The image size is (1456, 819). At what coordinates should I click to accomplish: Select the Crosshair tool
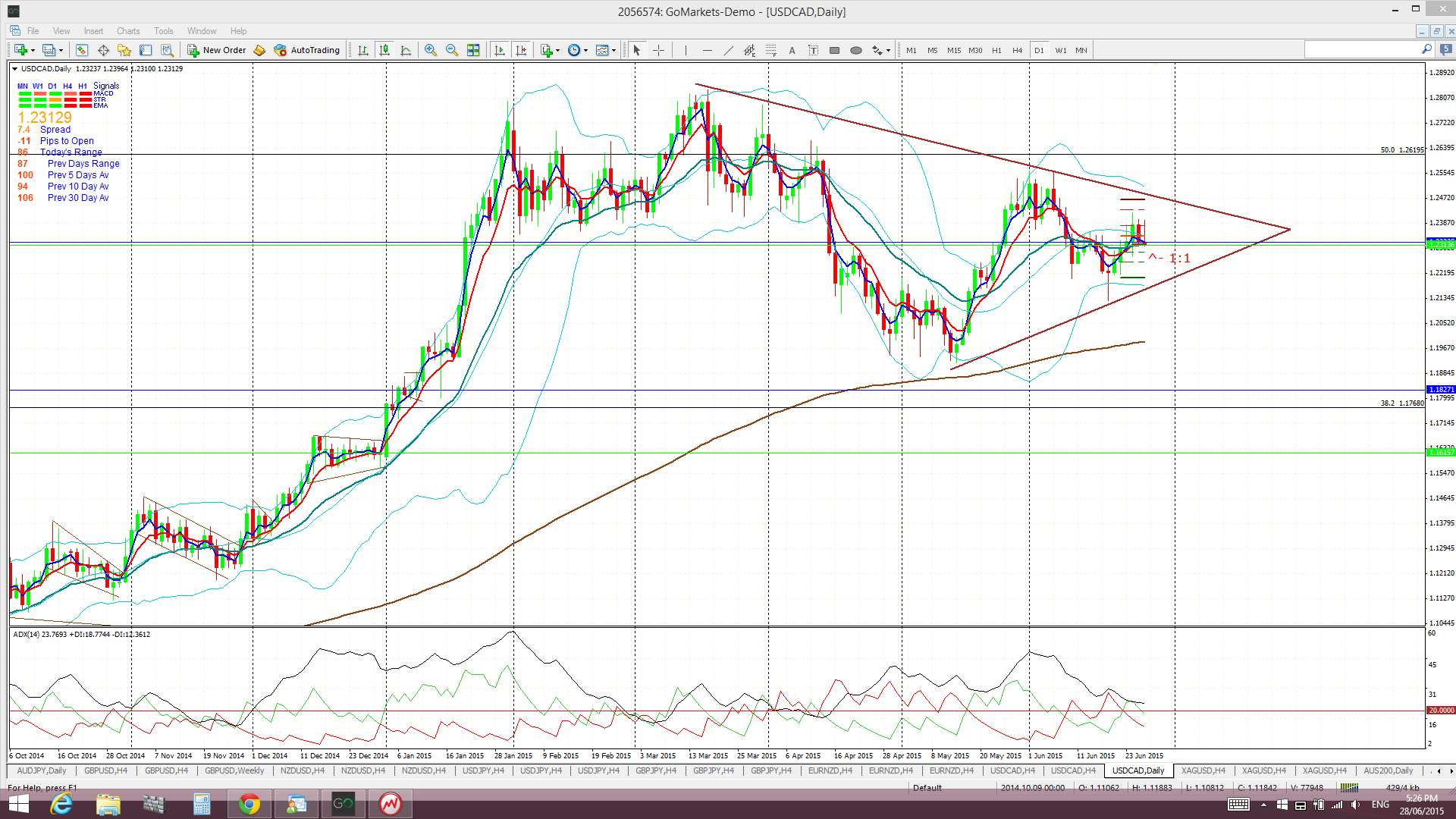pos(658,50)
